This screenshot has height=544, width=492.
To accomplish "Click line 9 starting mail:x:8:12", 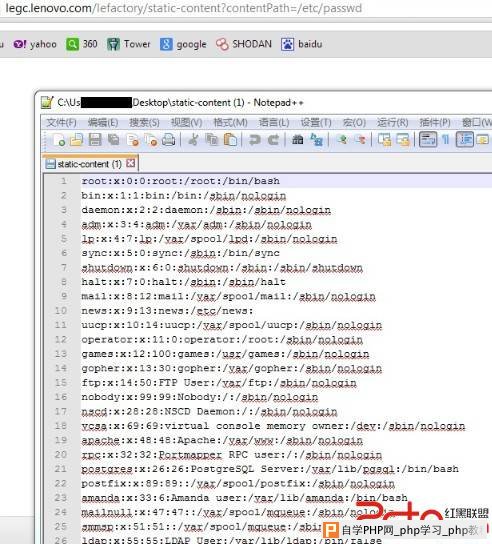I will click(229, 296).
